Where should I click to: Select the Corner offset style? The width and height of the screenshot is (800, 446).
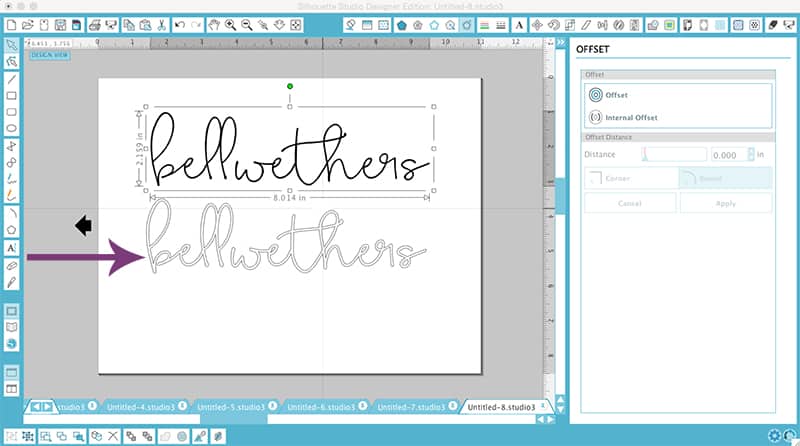631,179
